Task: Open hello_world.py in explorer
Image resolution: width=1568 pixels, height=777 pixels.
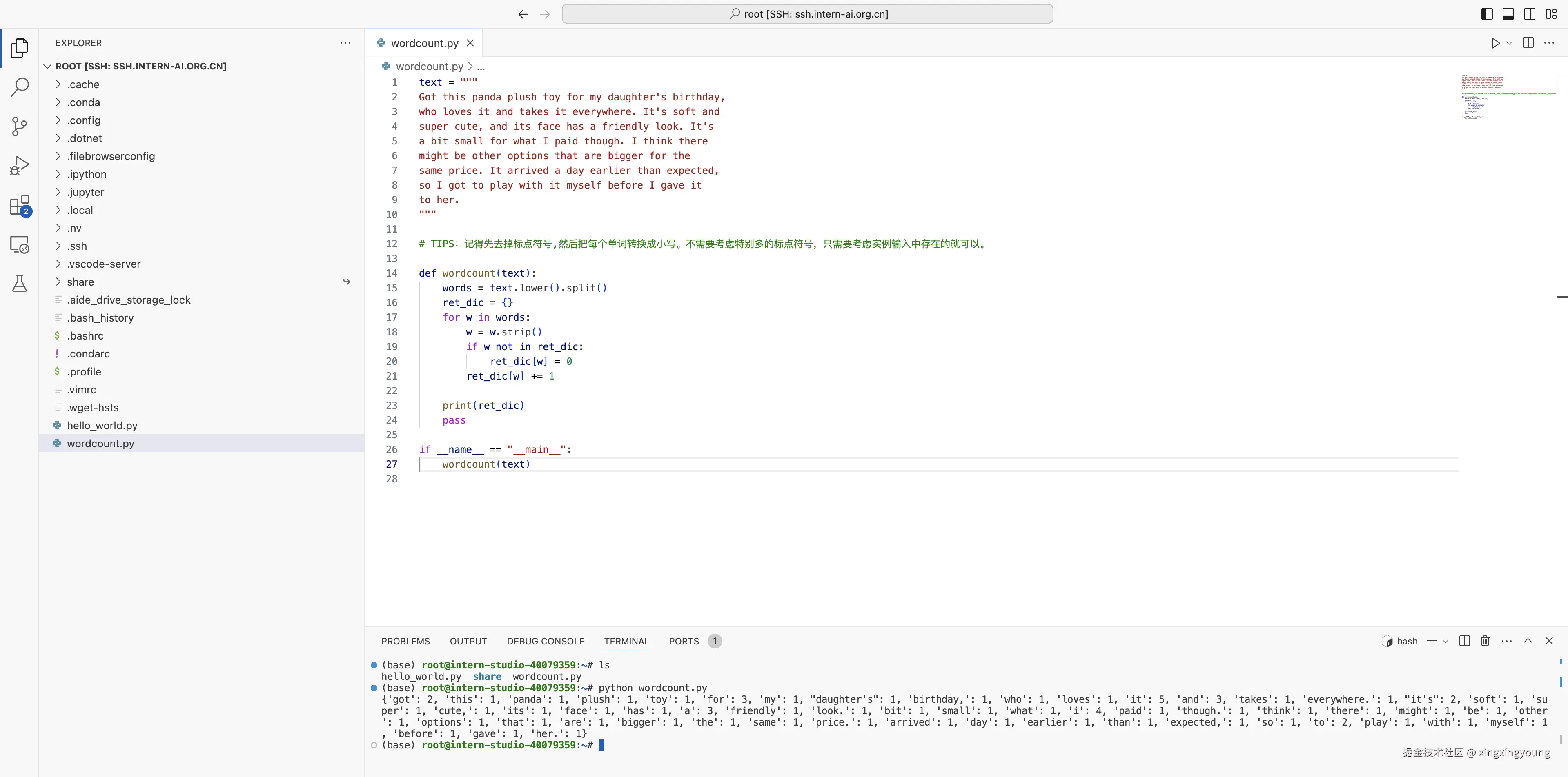Action: point(102,425)
